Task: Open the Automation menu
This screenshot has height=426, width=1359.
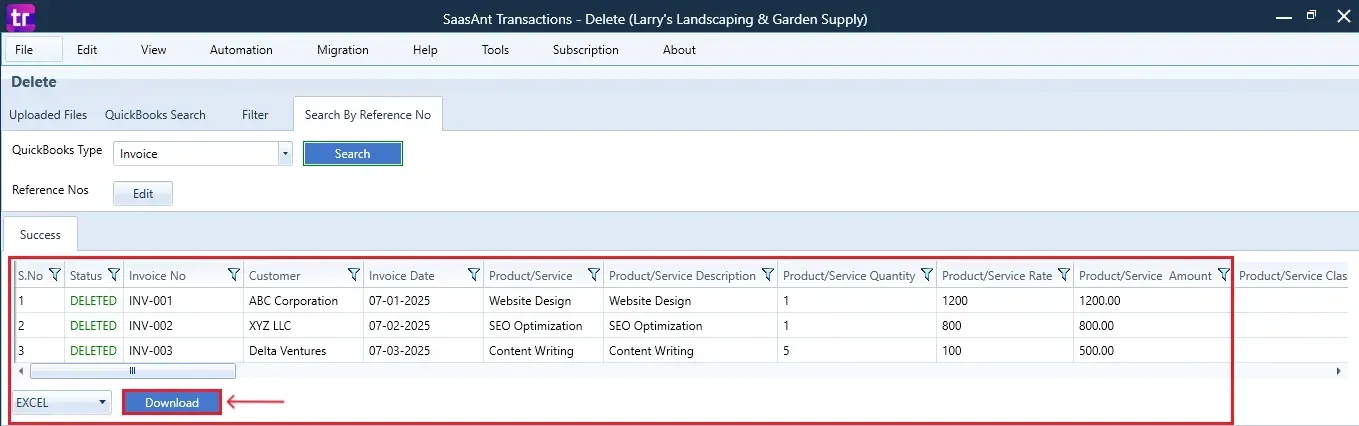Action: (x=241, y=50)
